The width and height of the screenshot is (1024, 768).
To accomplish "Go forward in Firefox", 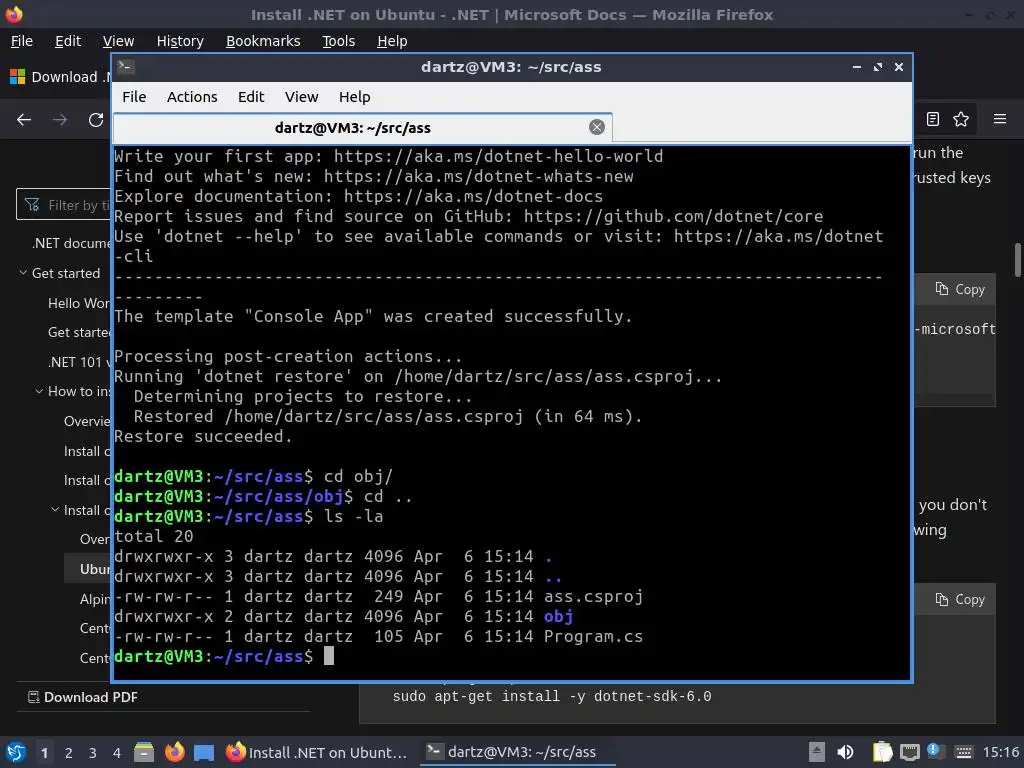I will [x=60, y=120].
